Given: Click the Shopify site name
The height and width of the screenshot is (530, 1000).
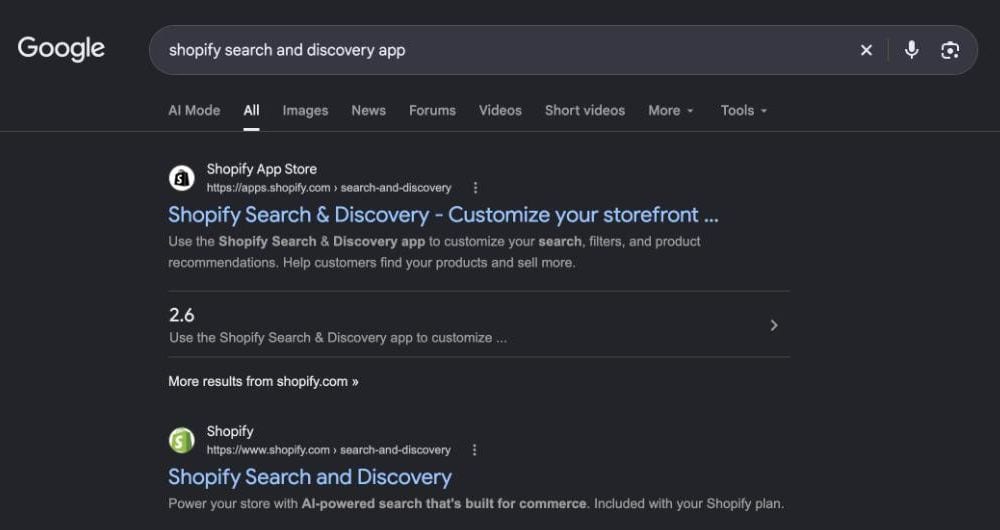Looking at the screenshot, I should [230, 431].
